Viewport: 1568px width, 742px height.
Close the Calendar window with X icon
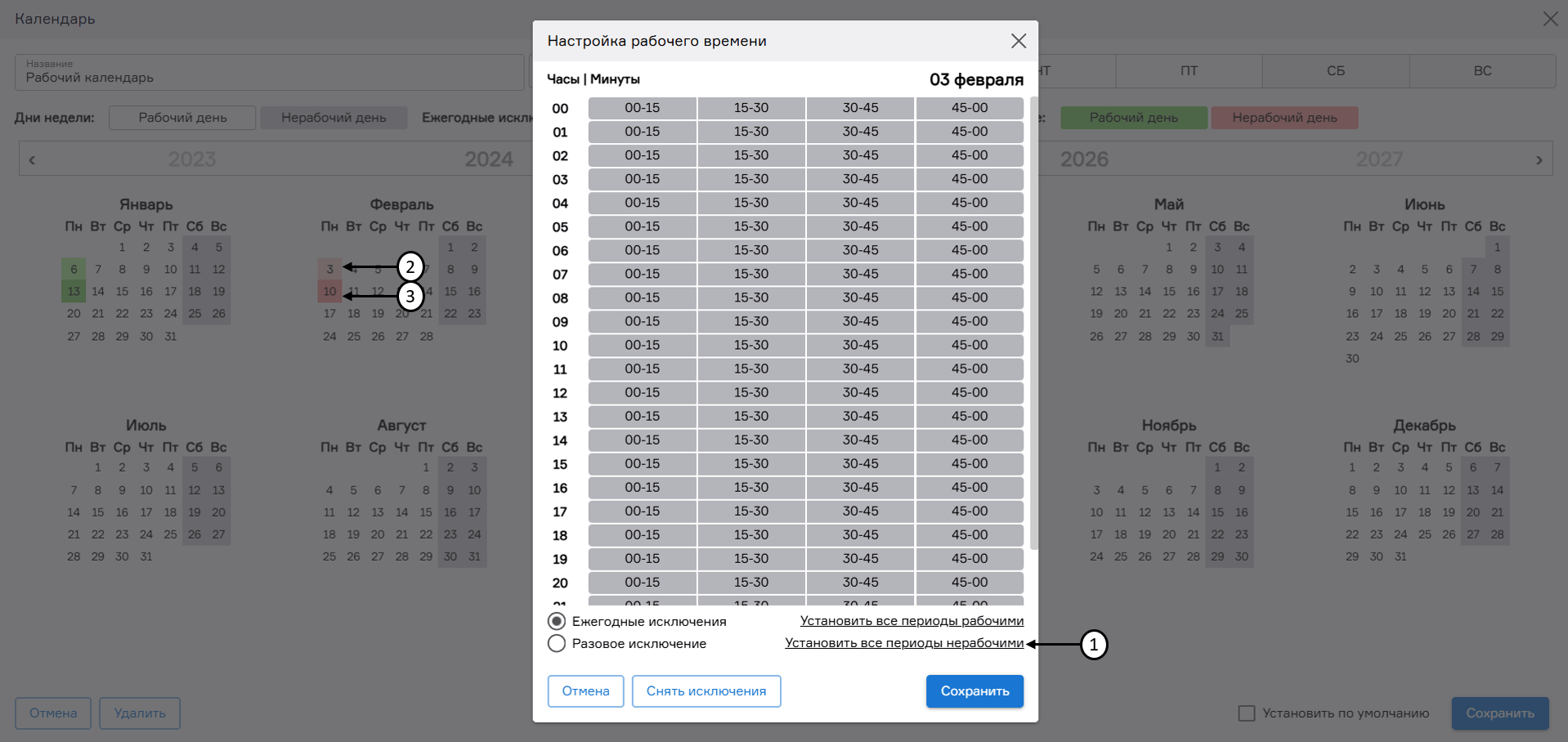pyautogui.click(x=1549, y=19)
